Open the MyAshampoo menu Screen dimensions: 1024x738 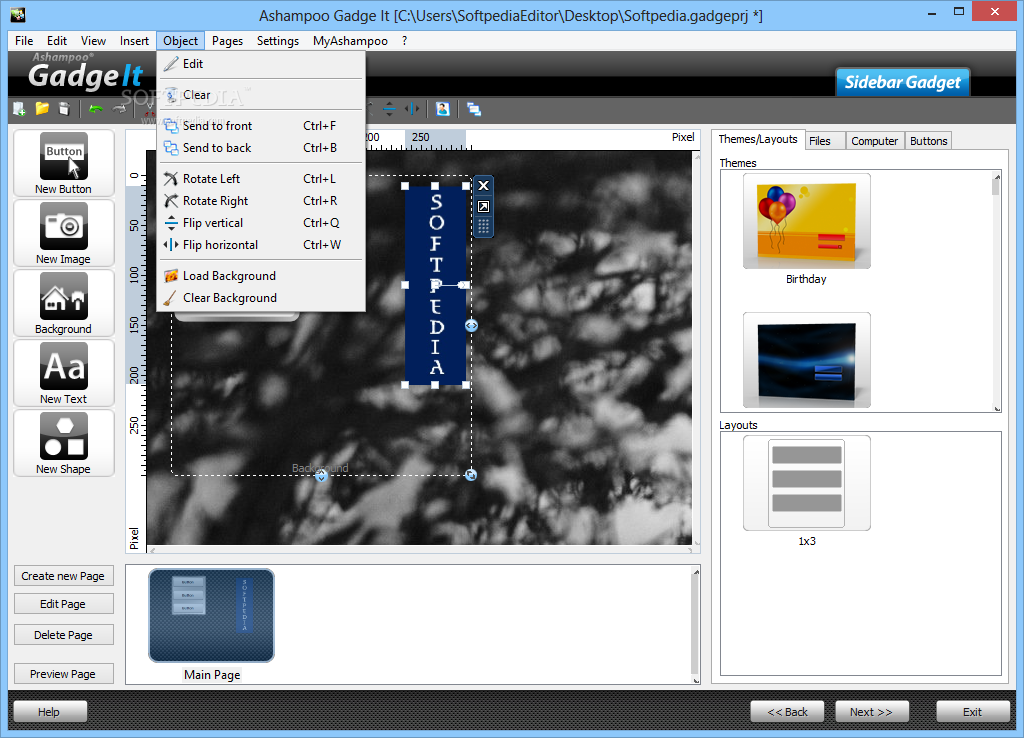350,40
